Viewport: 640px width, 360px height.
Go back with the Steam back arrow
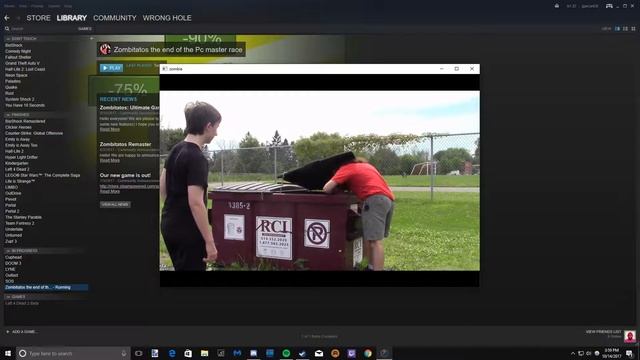pyautogui.click(x=7, y=18)
